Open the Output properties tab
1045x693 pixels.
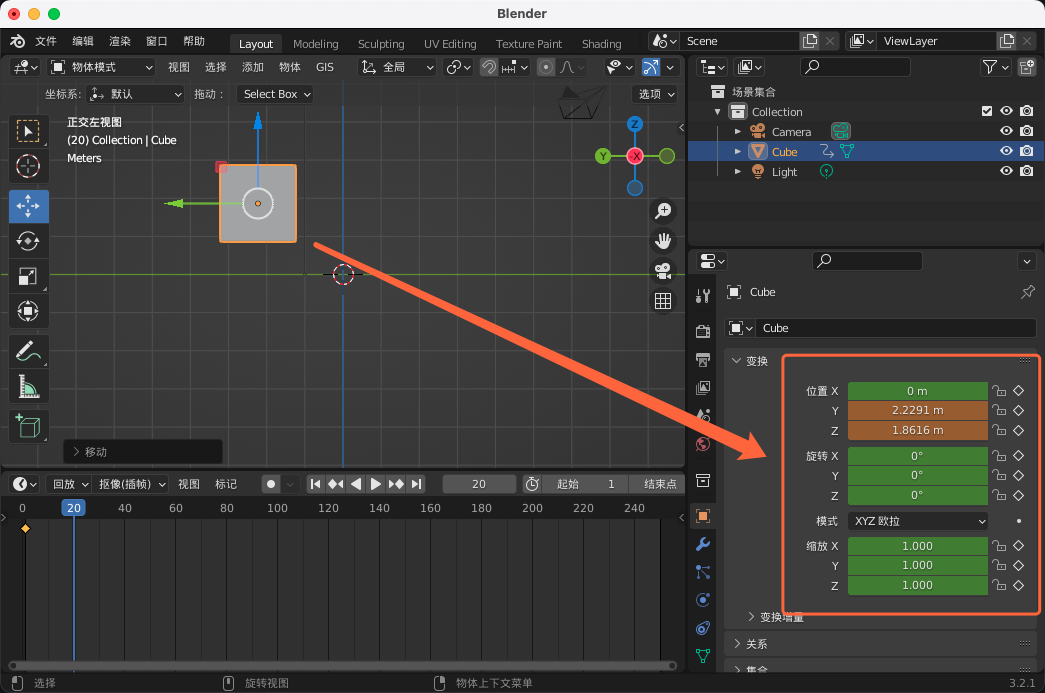(703, 360)
